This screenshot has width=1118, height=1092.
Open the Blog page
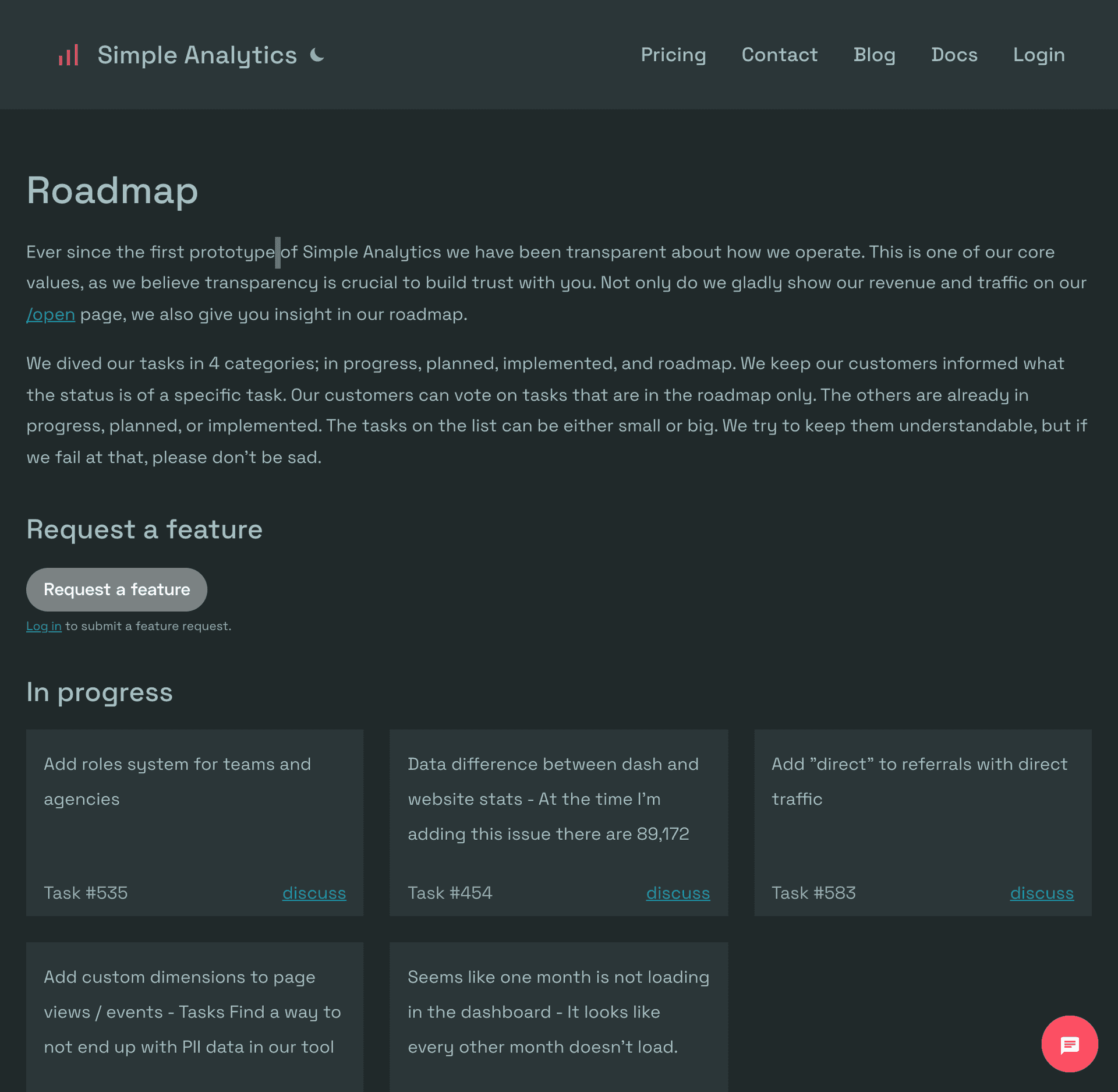[874, 54]
